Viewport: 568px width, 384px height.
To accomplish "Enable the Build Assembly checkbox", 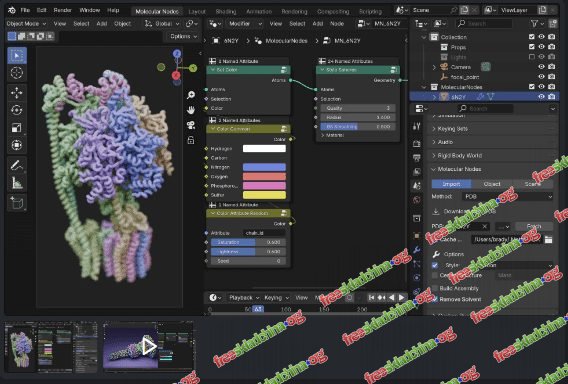I will [x=435, y=288].
